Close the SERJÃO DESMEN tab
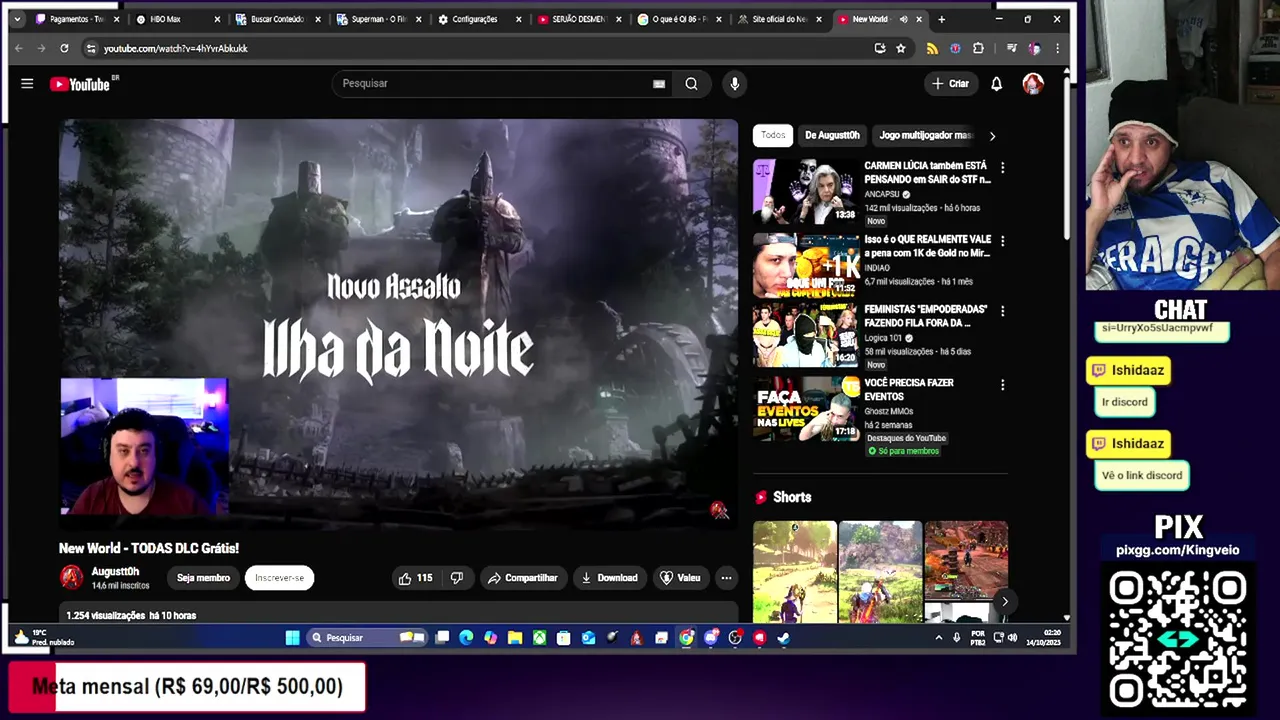The height and width of the screenshot is (720, 1280). click(619, 19)
